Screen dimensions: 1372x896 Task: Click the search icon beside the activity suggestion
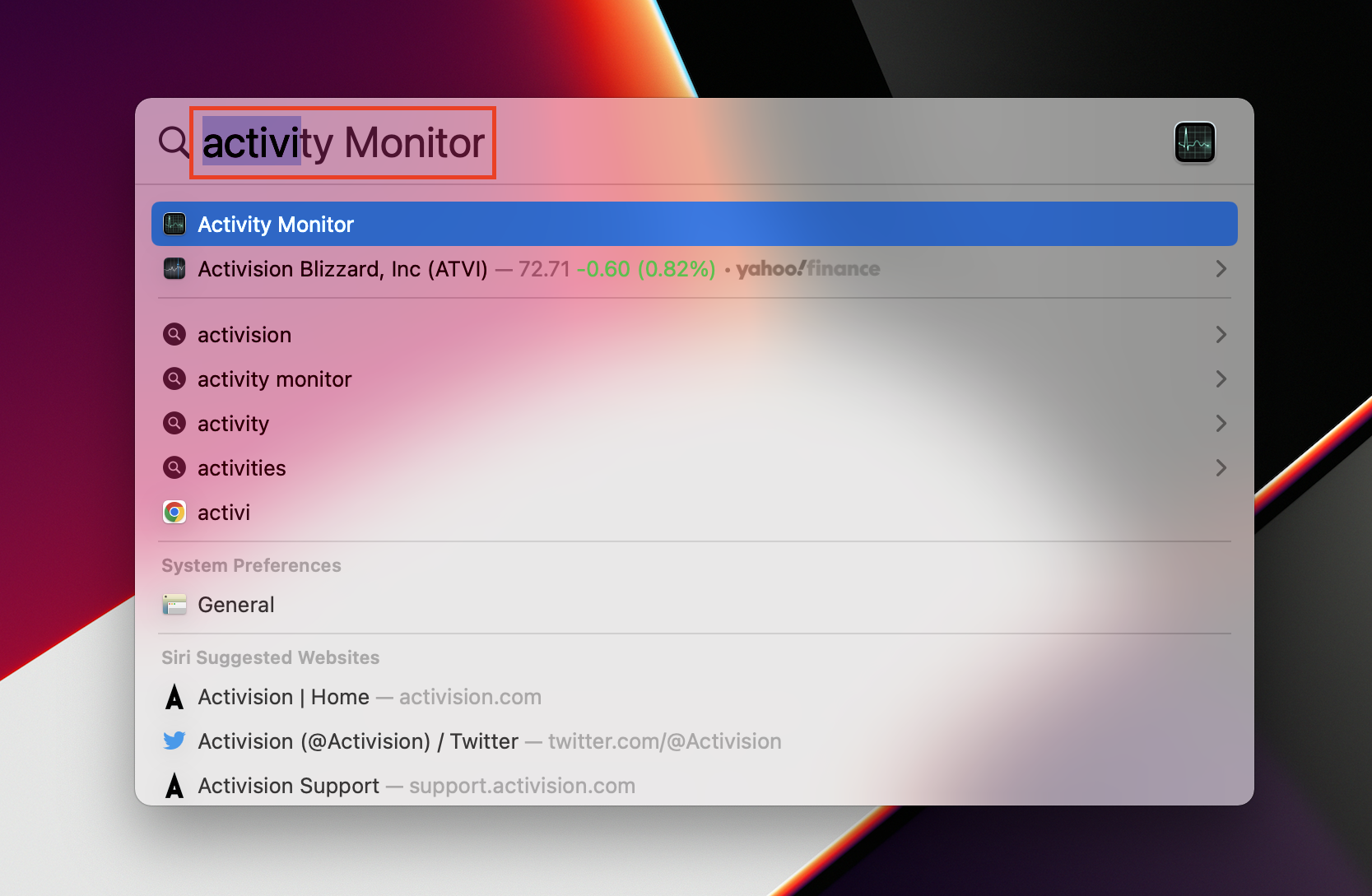pos(174,423)
